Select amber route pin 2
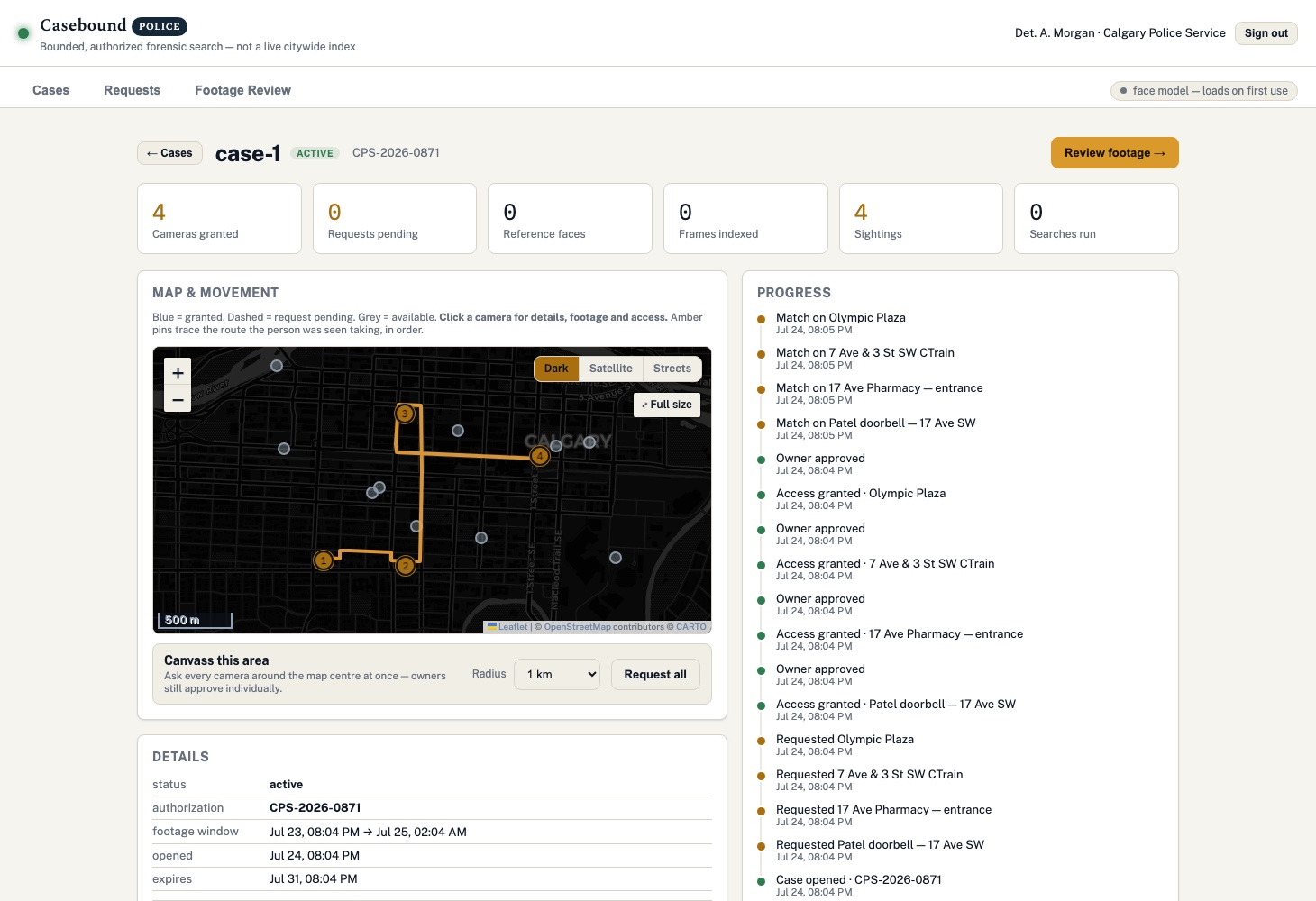The height and width of the screenshot is (901, 1316). click(x=406, y=566)
